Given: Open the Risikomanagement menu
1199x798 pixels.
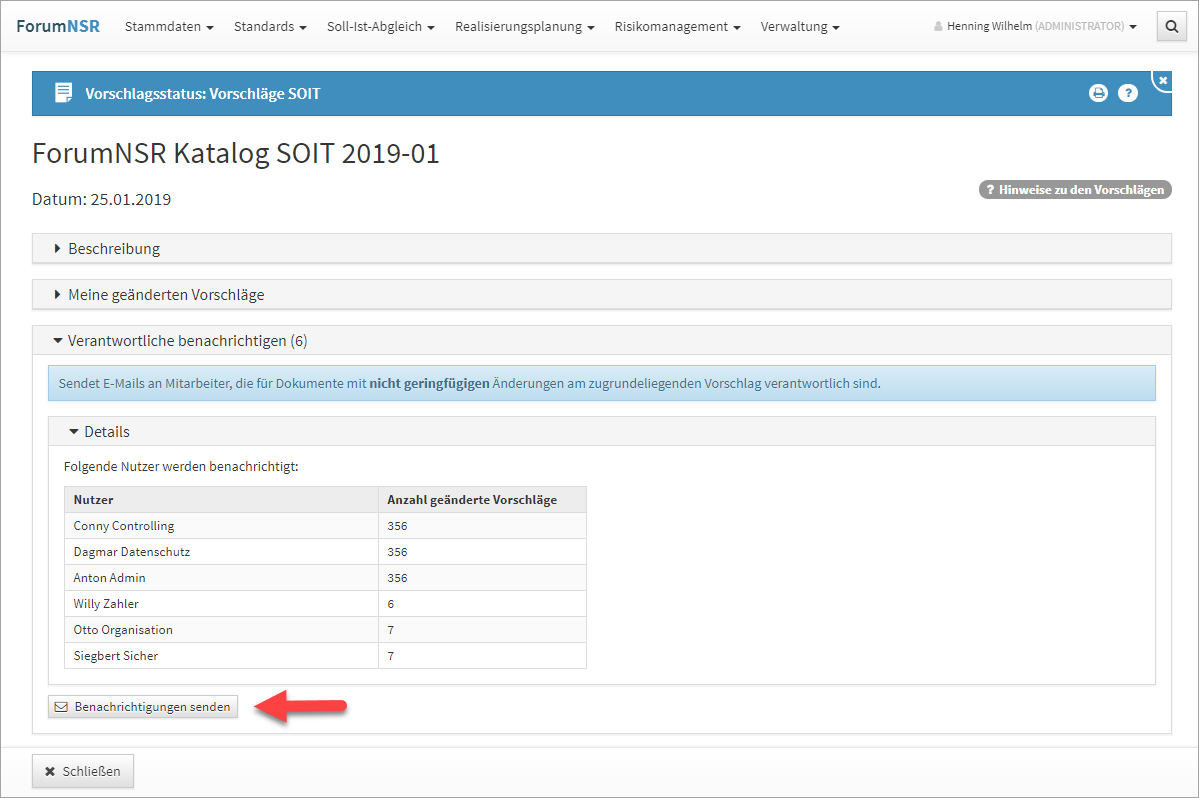Looking at the screenshot, I should [677, 27].
